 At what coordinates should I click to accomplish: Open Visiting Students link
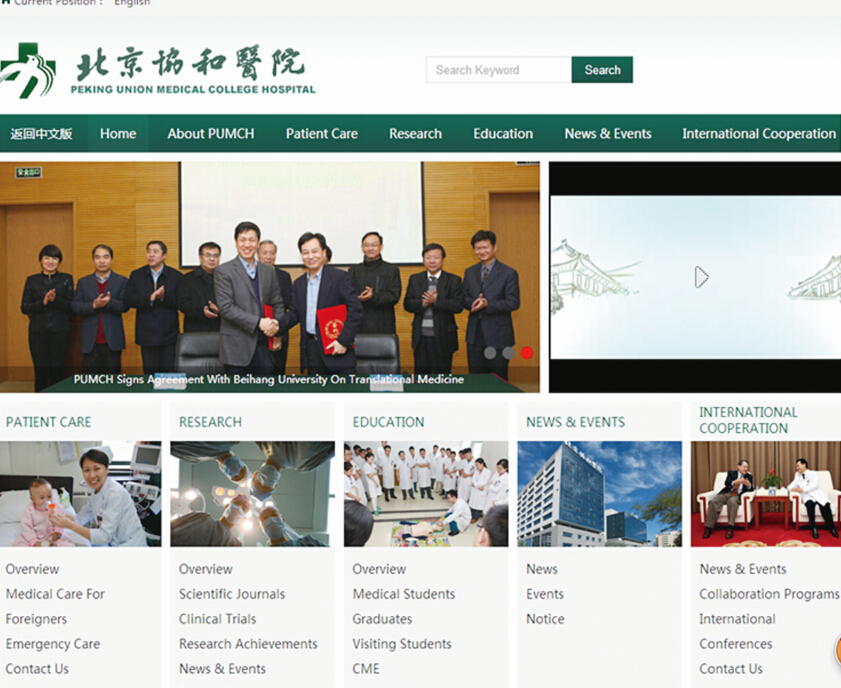click(402, 643)
